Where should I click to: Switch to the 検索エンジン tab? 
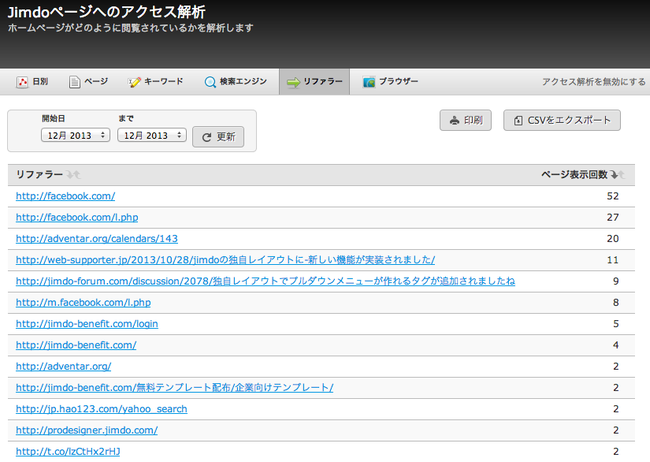coord(235,82)
